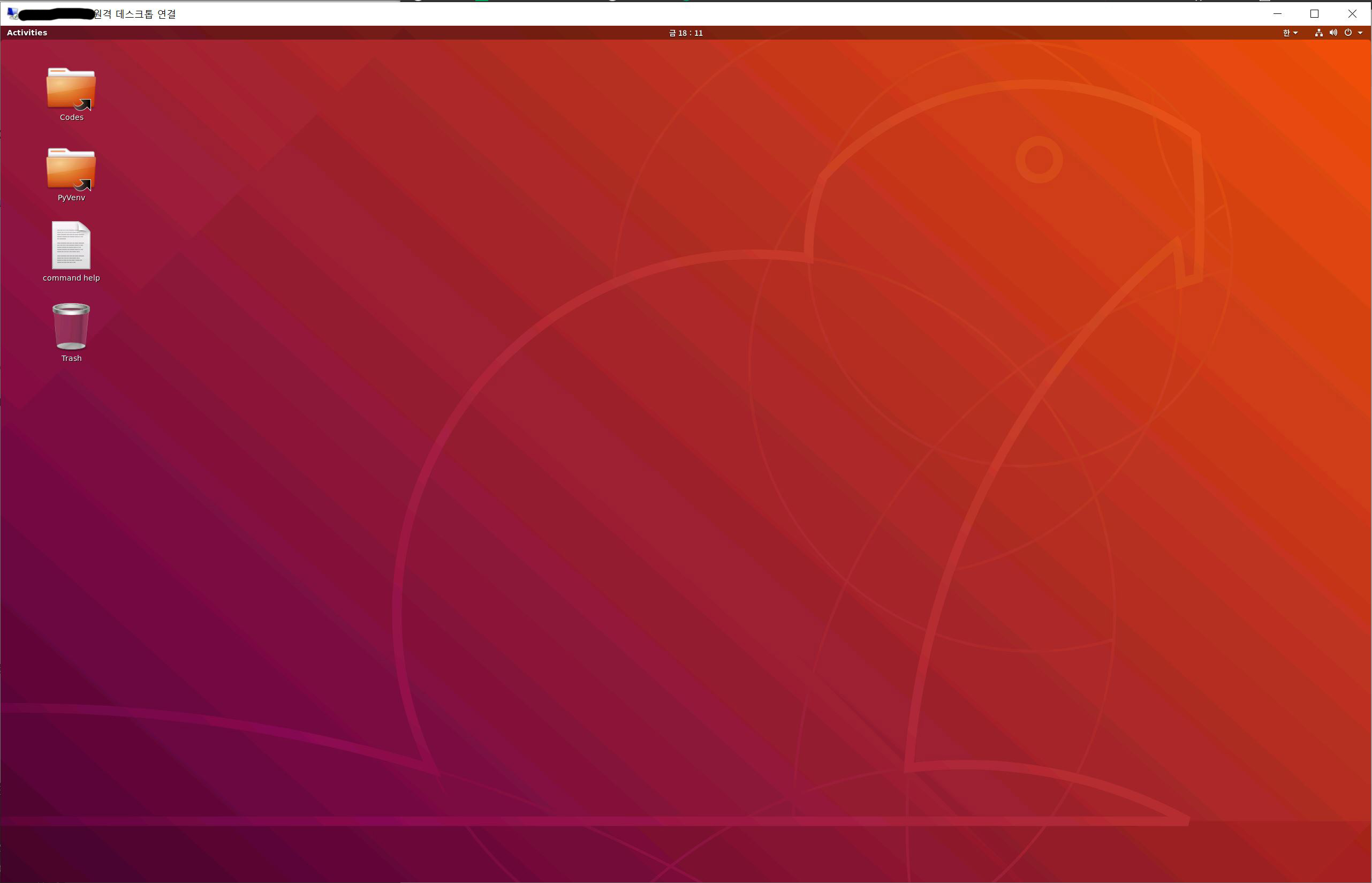Click the 한 Korean input indicator

[x=1286, y=33]
